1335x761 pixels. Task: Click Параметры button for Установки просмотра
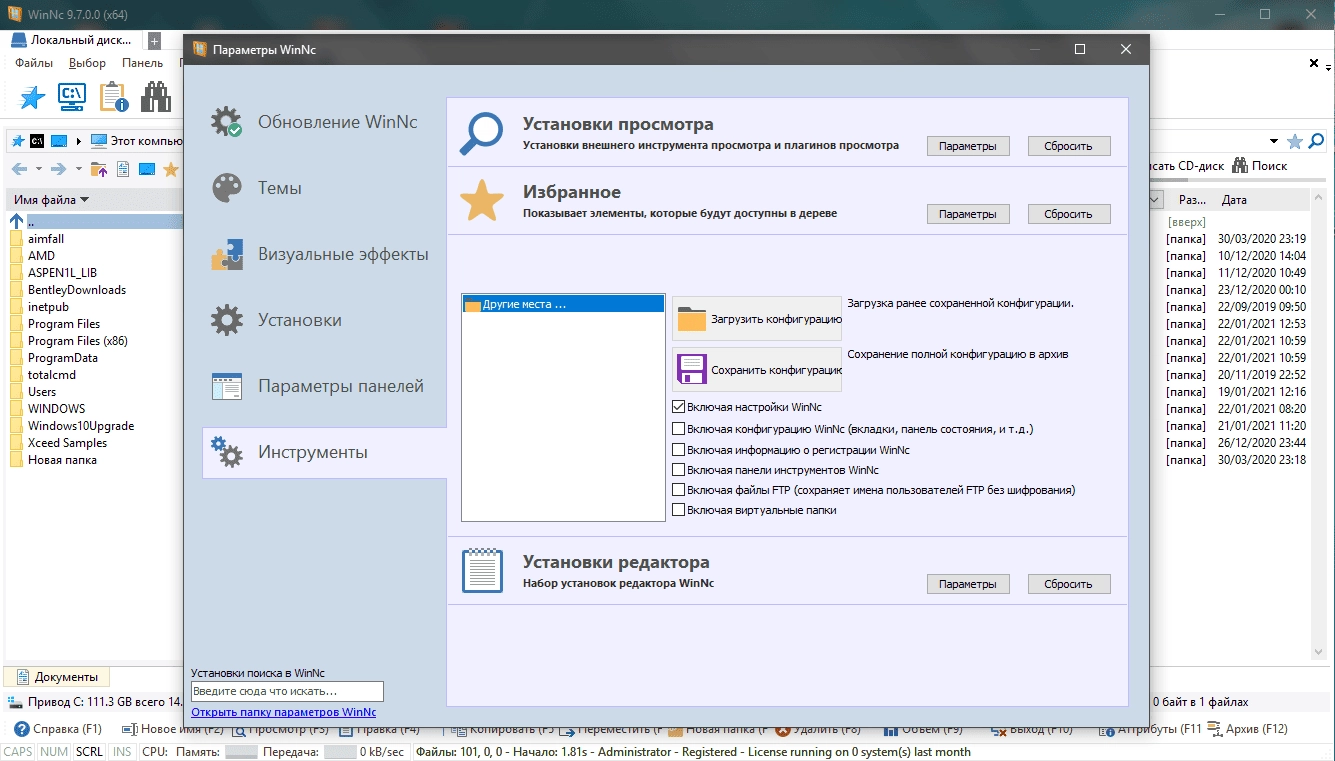coord(968,146)
